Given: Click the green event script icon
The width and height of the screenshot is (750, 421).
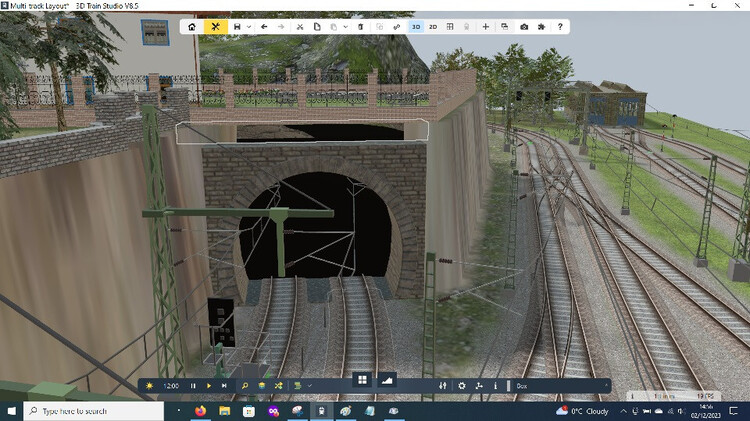Looking at the screenshot, I should pyautogui.click(x=298, y=386).
